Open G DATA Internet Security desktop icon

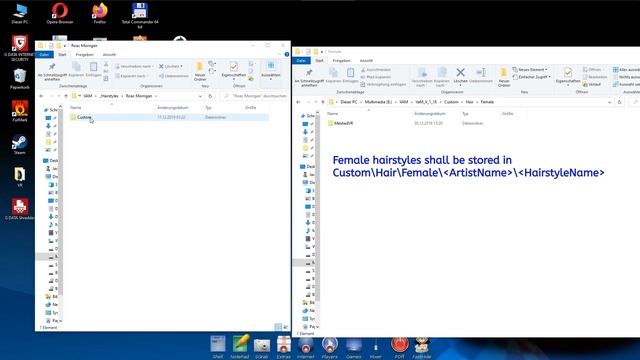[20, 48]
